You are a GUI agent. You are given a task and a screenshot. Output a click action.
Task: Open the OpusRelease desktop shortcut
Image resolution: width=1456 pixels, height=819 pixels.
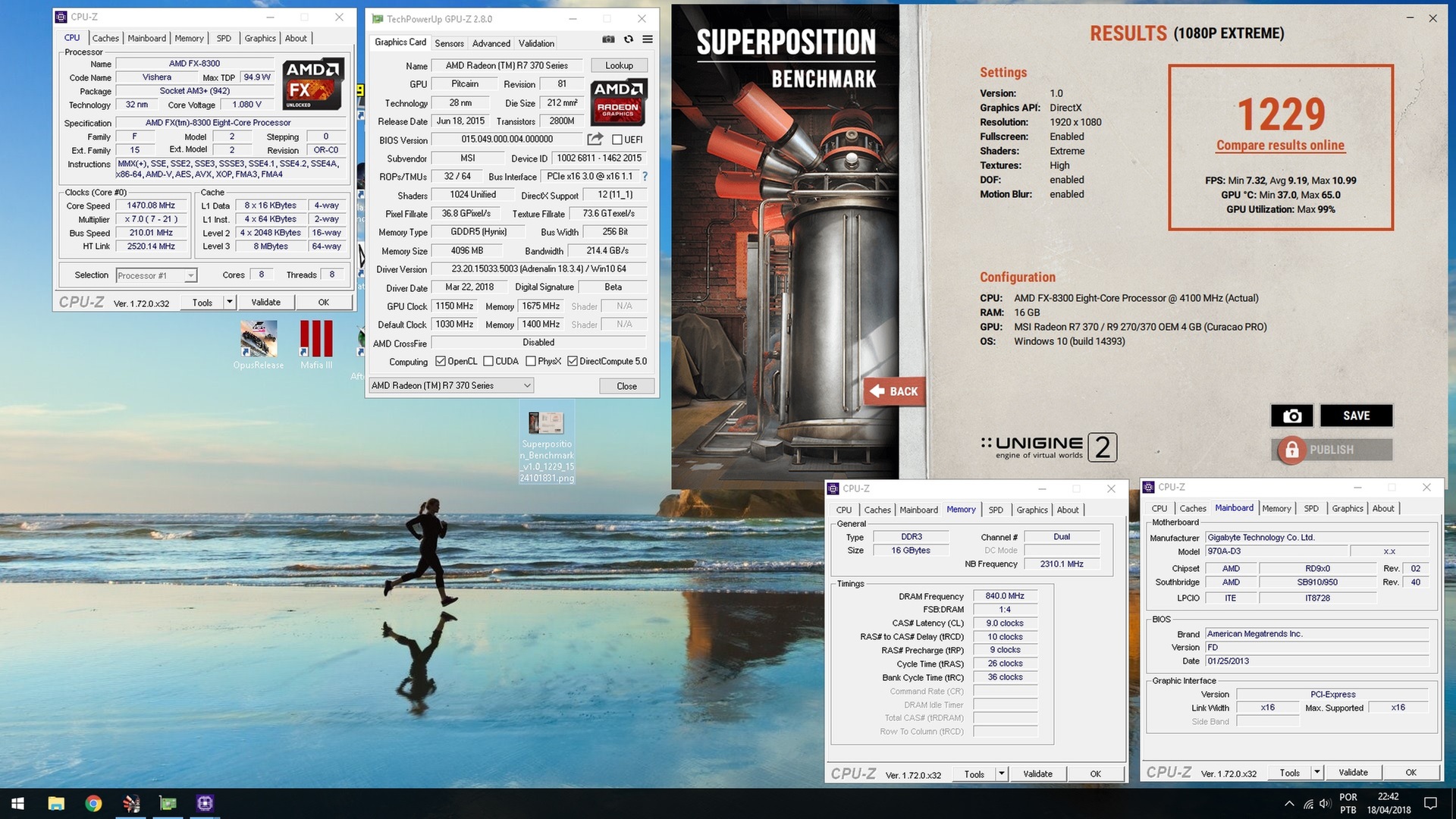pyautogui.click(x=259, y=344)
